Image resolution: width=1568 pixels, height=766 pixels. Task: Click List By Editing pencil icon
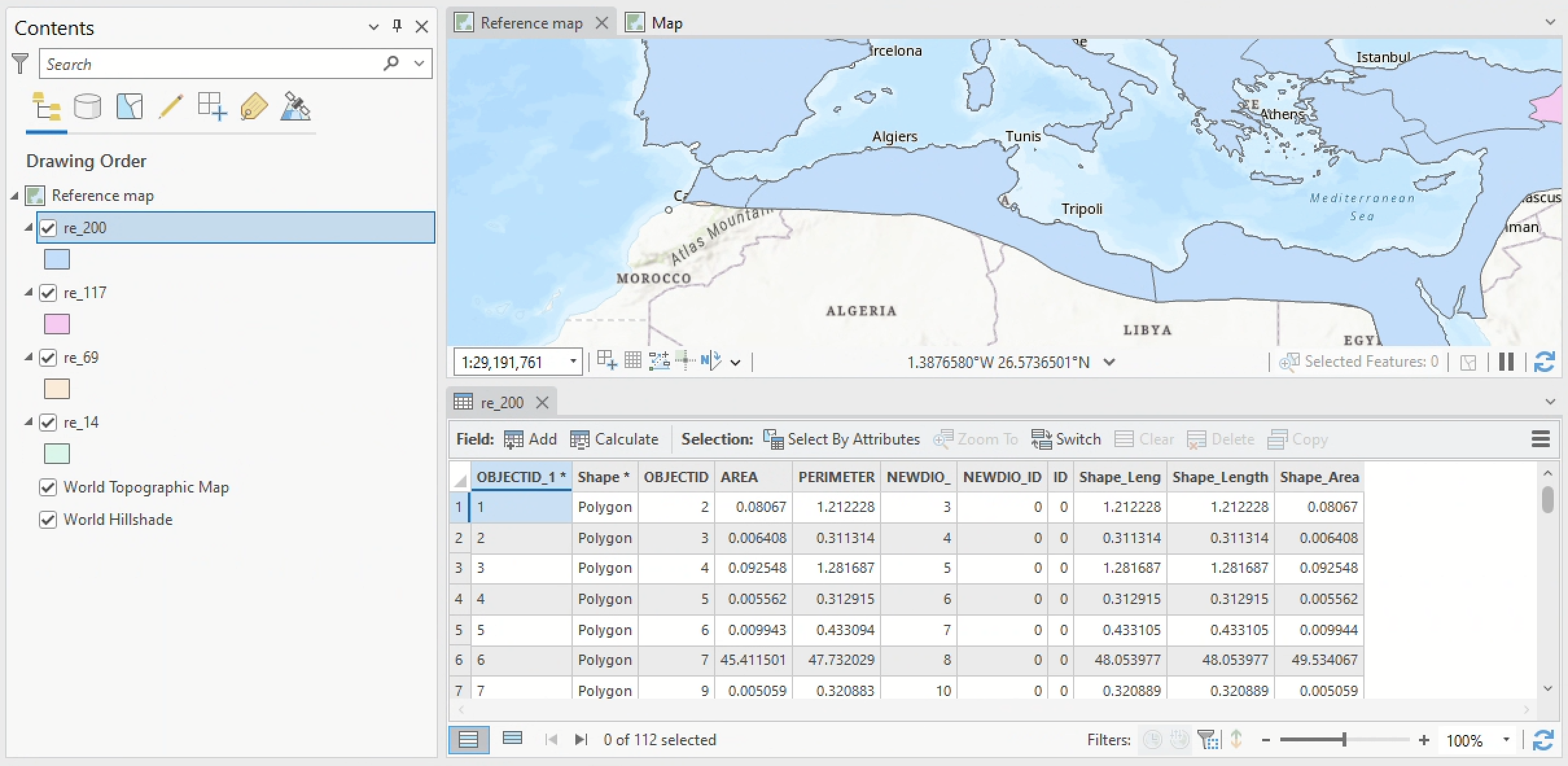click(x=171, y=107)
